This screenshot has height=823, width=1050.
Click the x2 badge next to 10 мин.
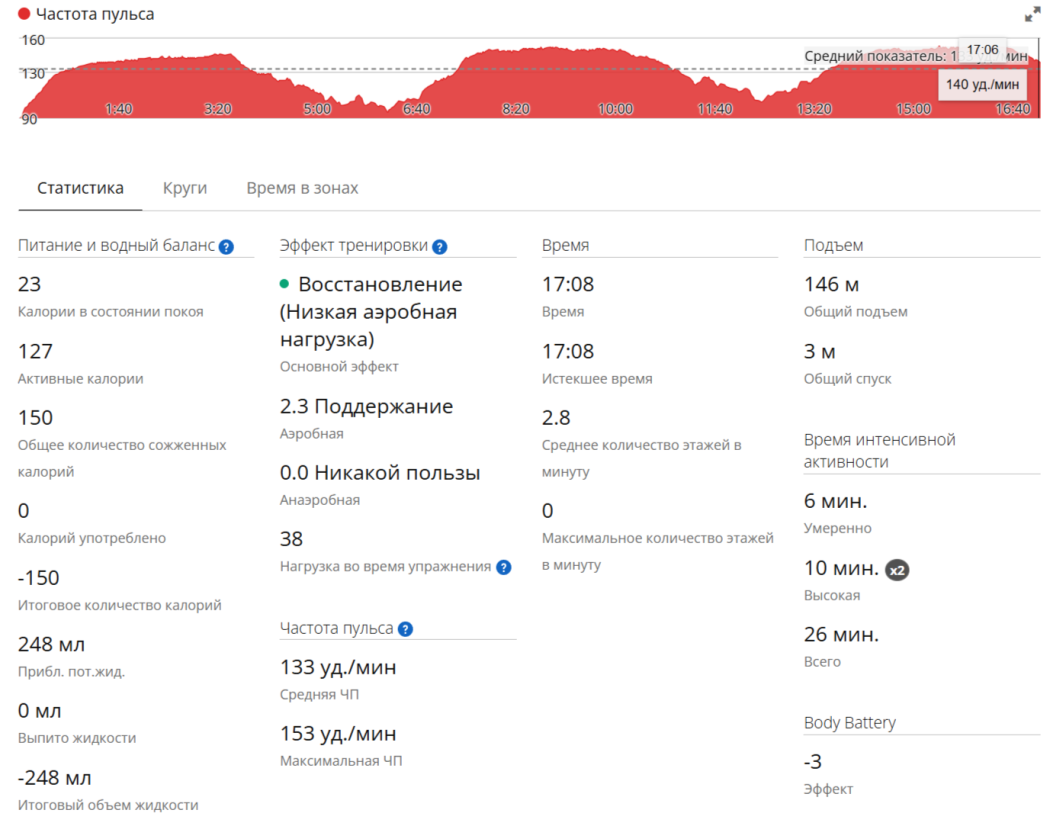[897, 570]
